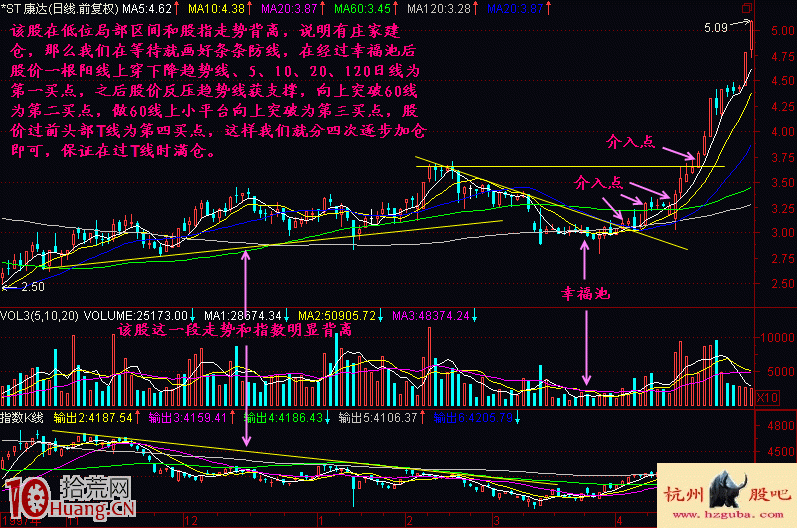Click the 2 month marker on time axis

[x=410, y=521]
